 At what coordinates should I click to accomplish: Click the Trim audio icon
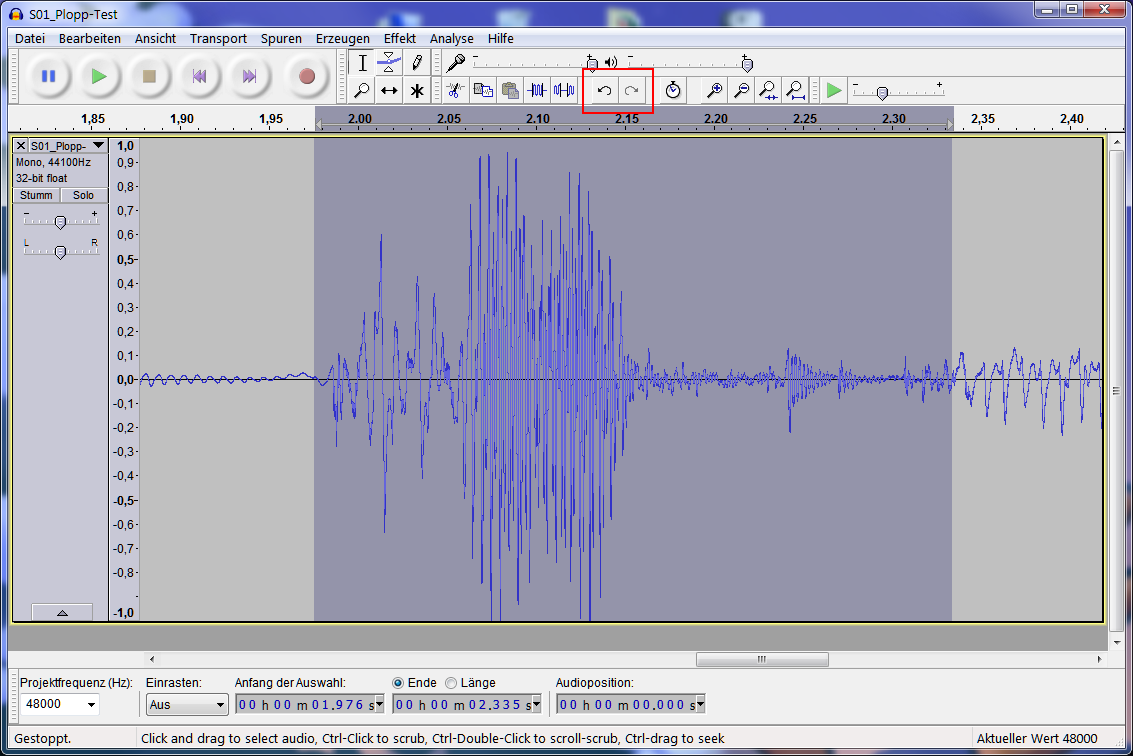pyautogui.click(x=537, y=90)
